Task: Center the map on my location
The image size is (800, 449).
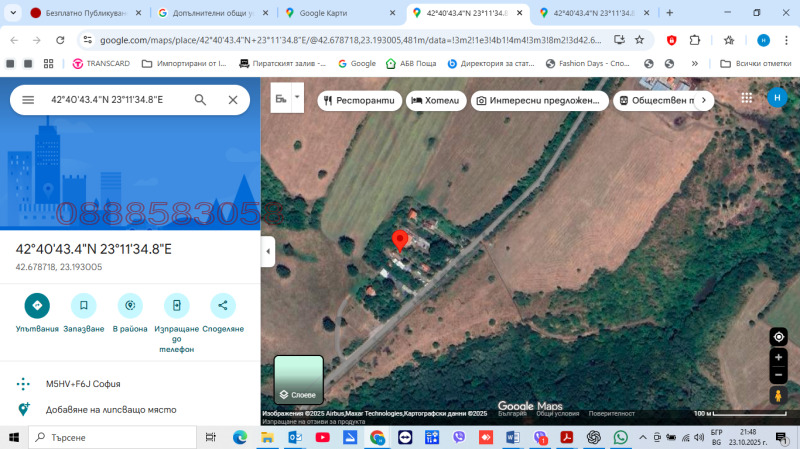Action: point(778,336)
